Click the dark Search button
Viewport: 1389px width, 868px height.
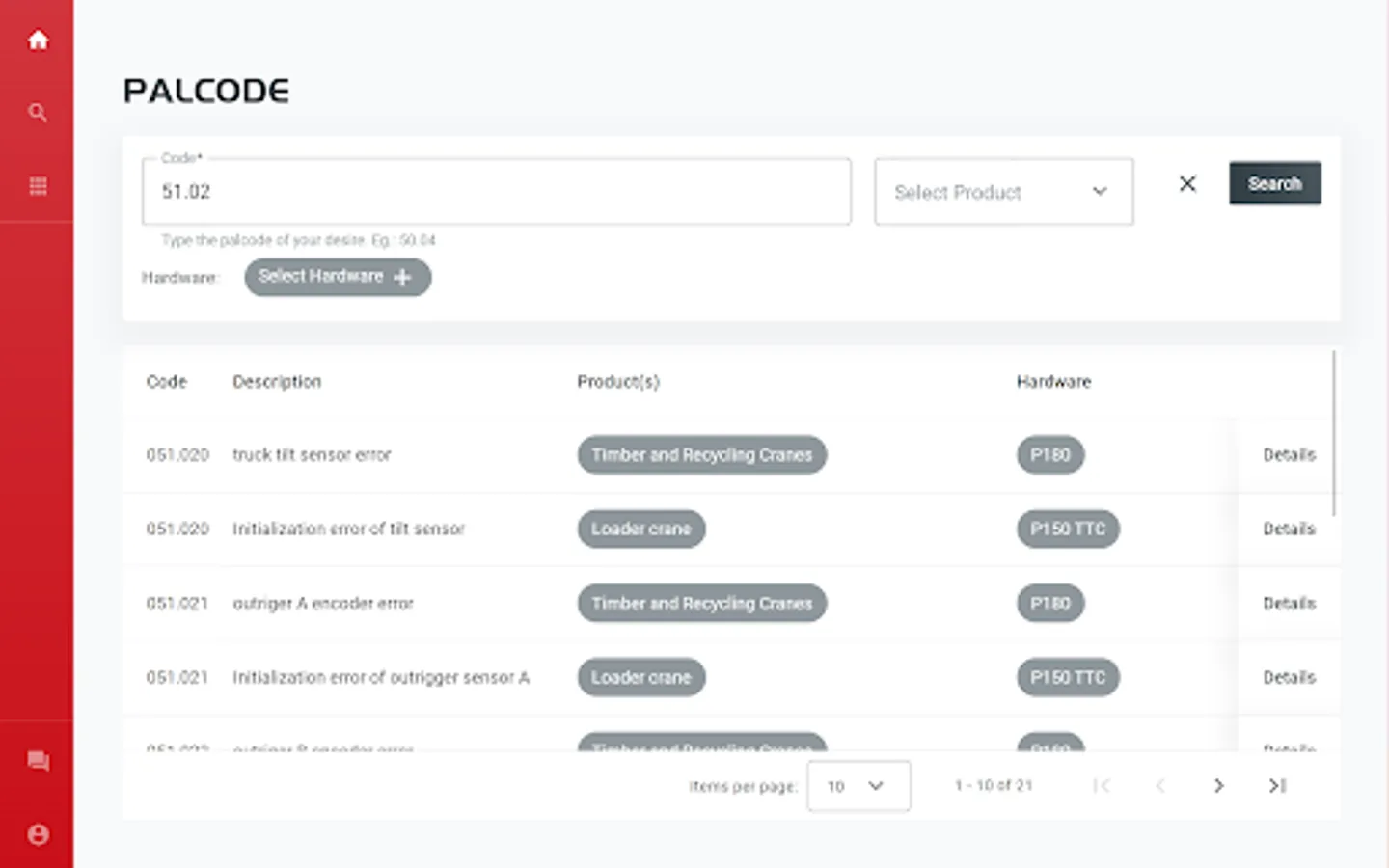click(1274, 183)
